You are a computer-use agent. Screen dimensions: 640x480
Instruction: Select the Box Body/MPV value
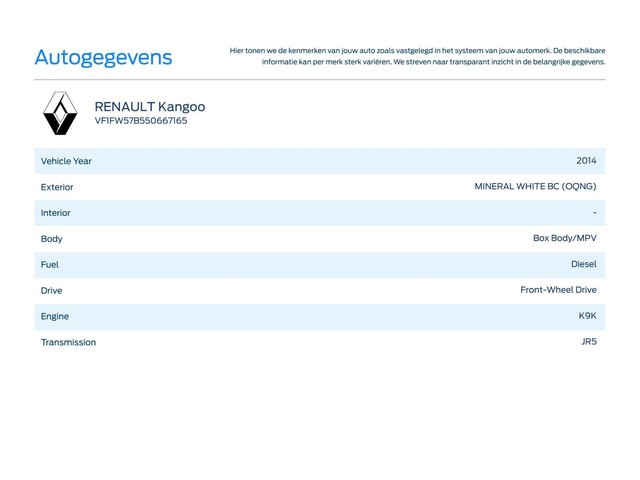[x=564, y=239]
